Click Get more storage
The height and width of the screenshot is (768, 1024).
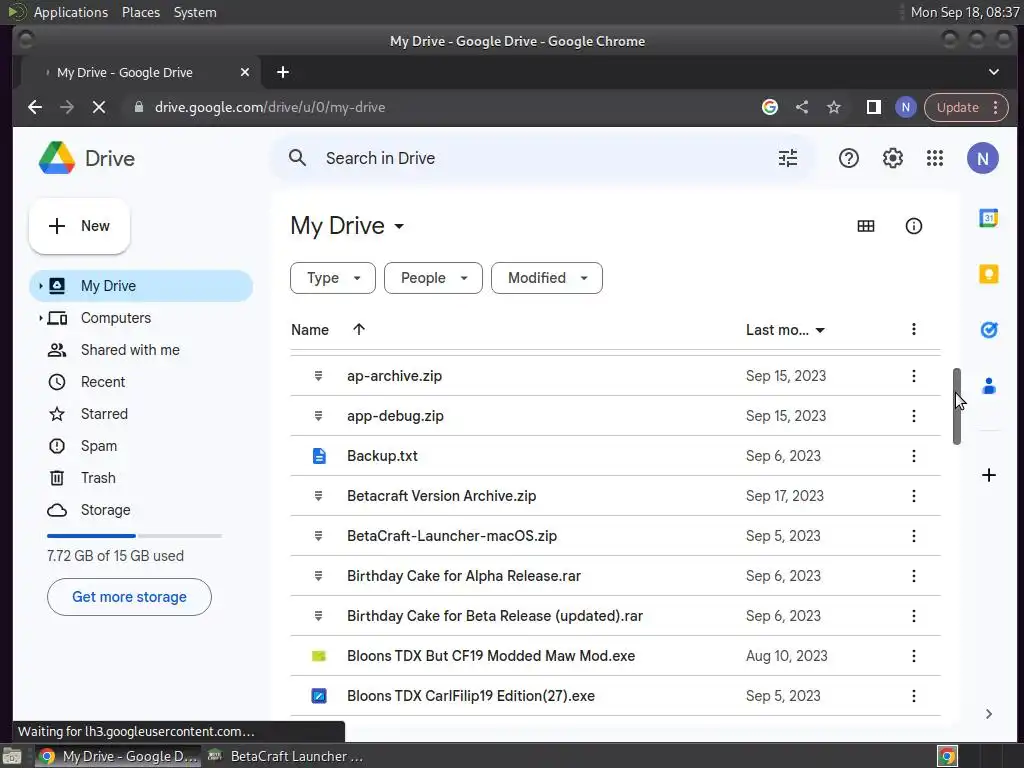tap(129, 597)
